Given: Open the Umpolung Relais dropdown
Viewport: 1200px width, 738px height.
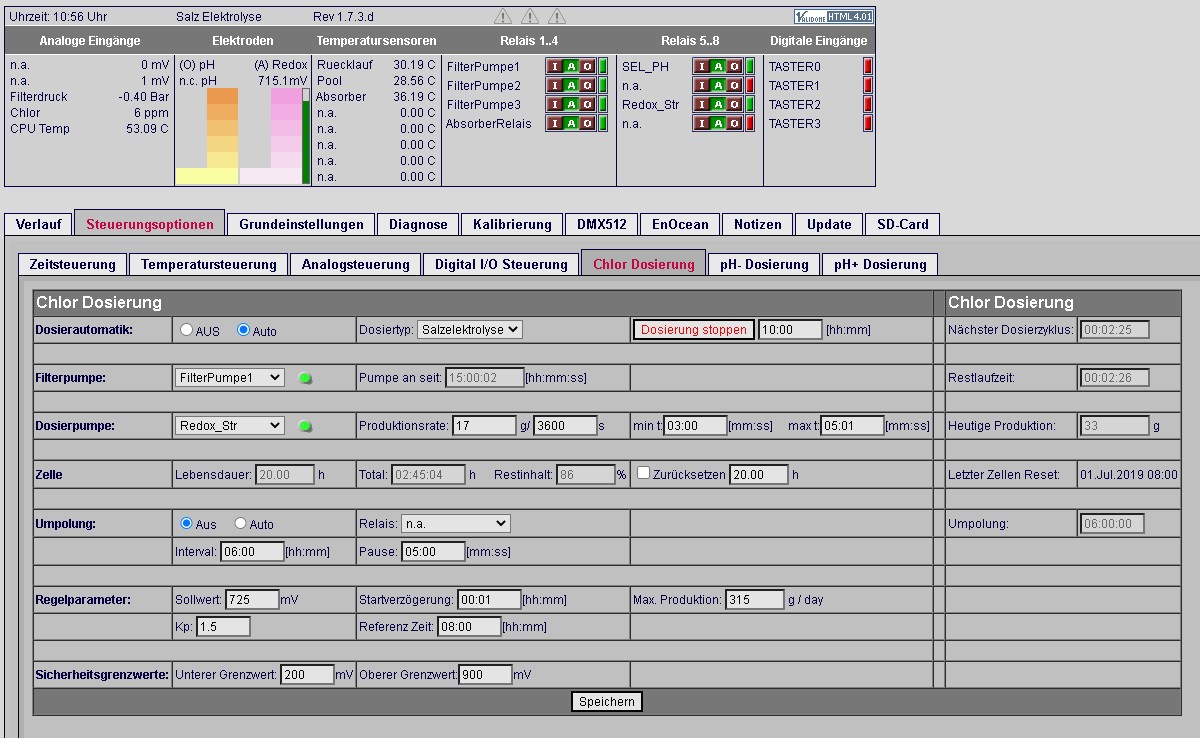Looking at the screenshot, I should (x=455, y=523).
